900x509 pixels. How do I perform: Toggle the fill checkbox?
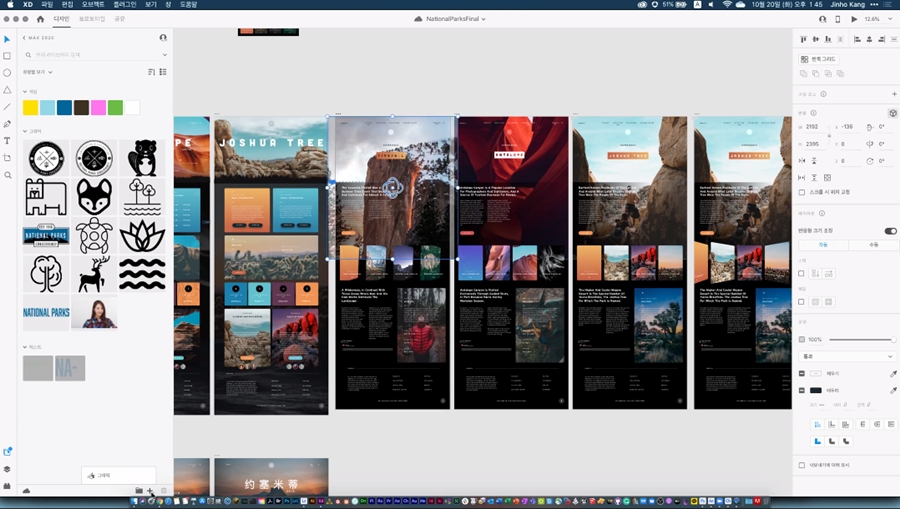[802, 374]
